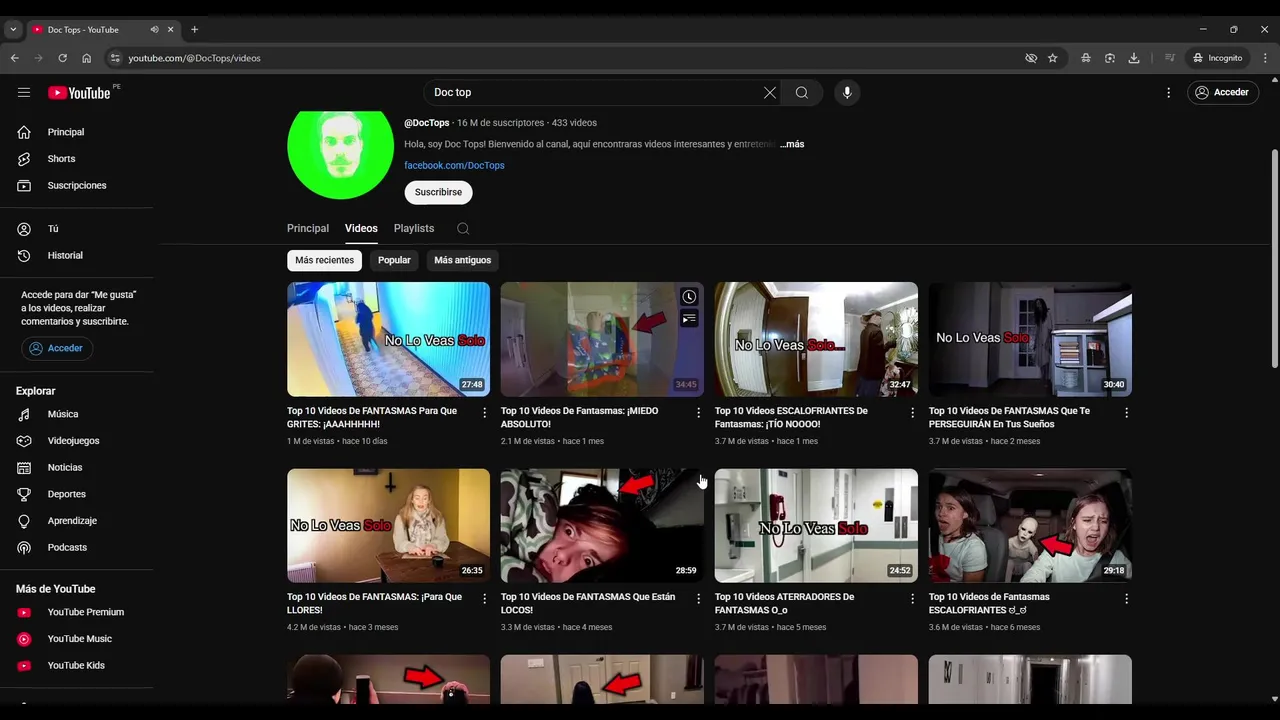The height and width of the screenshot is (720, 1280).
Task: Select the Popular filter chip
Action: coord(394,260)
